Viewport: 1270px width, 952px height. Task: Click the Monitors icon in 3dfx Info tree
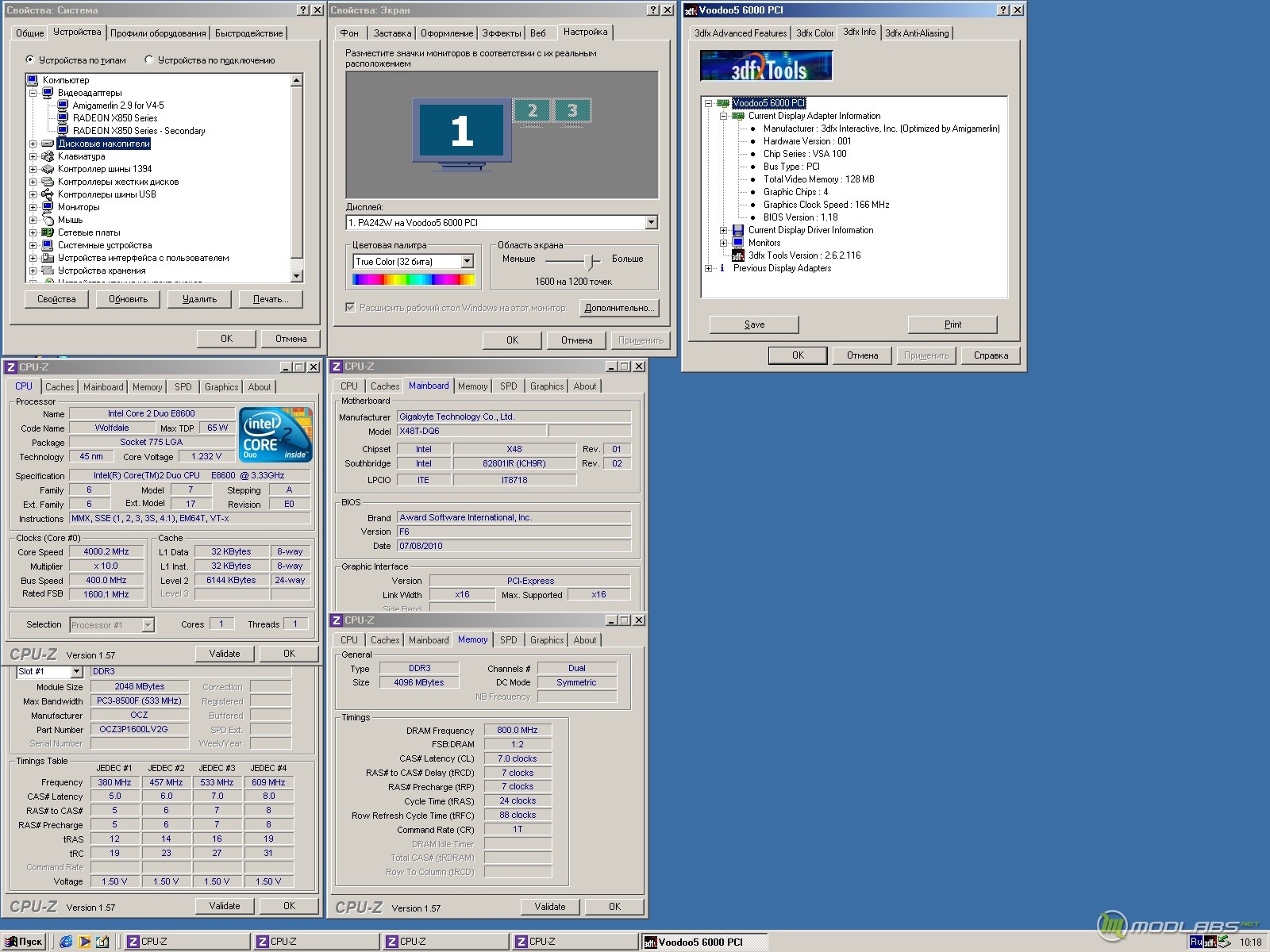click(738, 243)
